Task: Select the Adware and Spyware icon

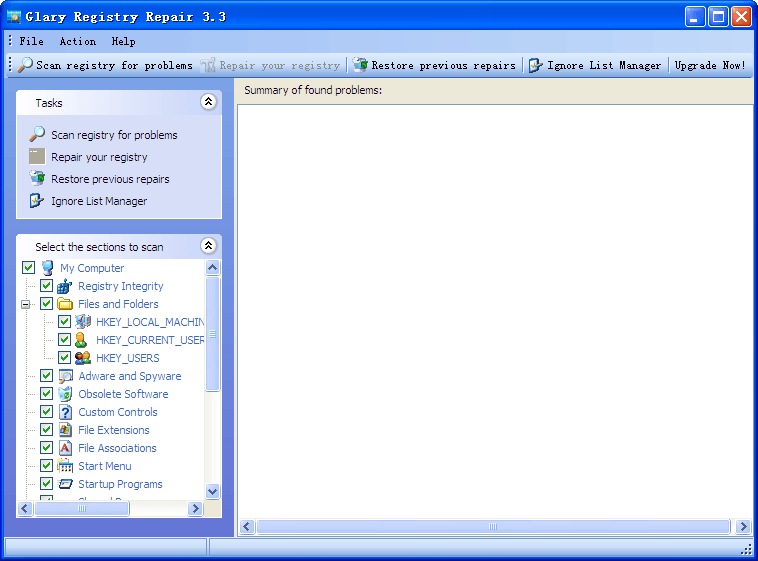Action: pyautogui.click(x=65, y=376)
